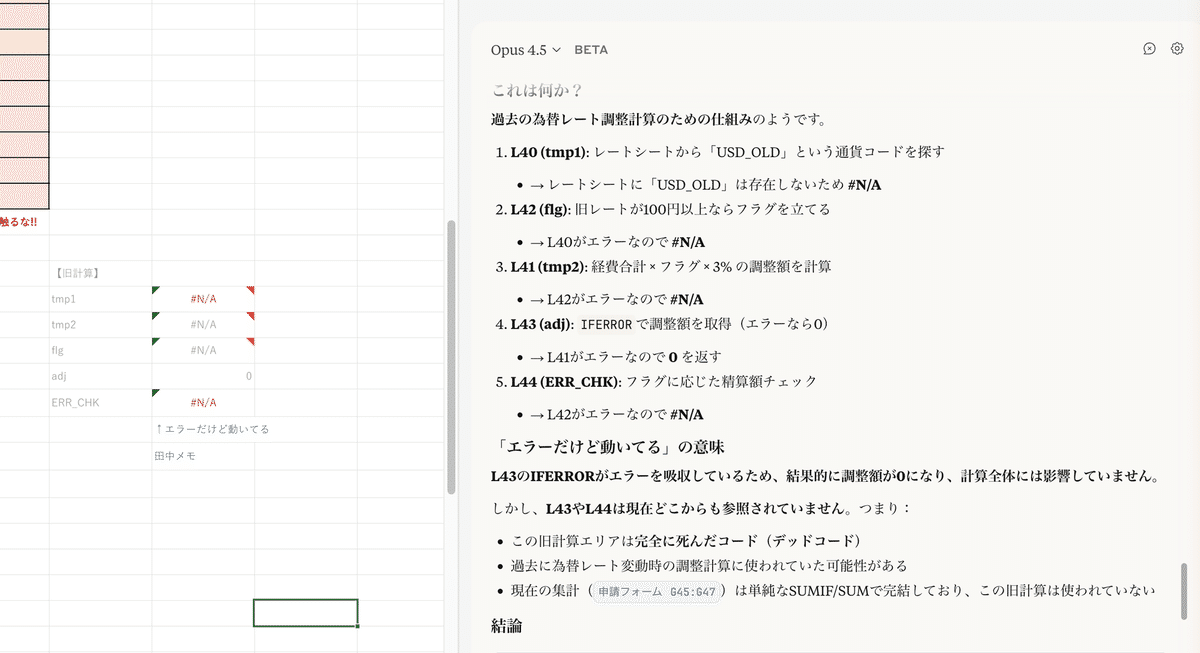Viewport: 1200px width, 653px height.
Task: Select the tmp1 #N/A error cell
Action: [x=203, y=299]
